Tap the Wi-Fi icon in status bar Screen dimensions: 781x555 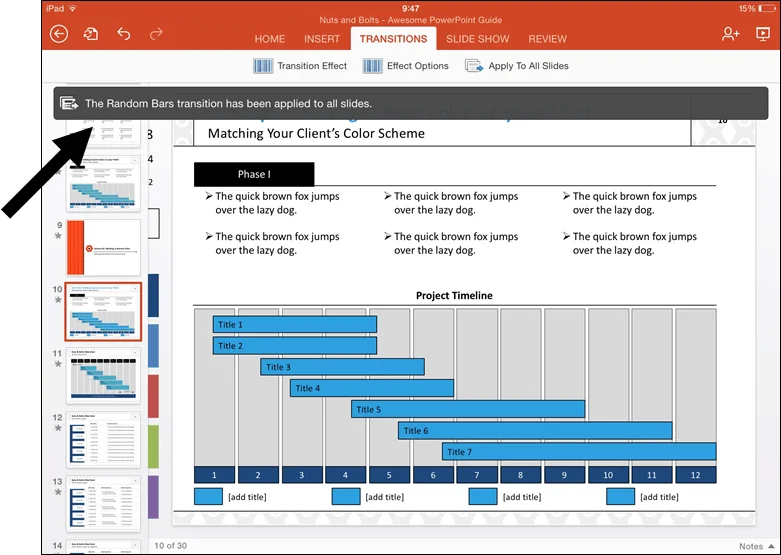73,8
